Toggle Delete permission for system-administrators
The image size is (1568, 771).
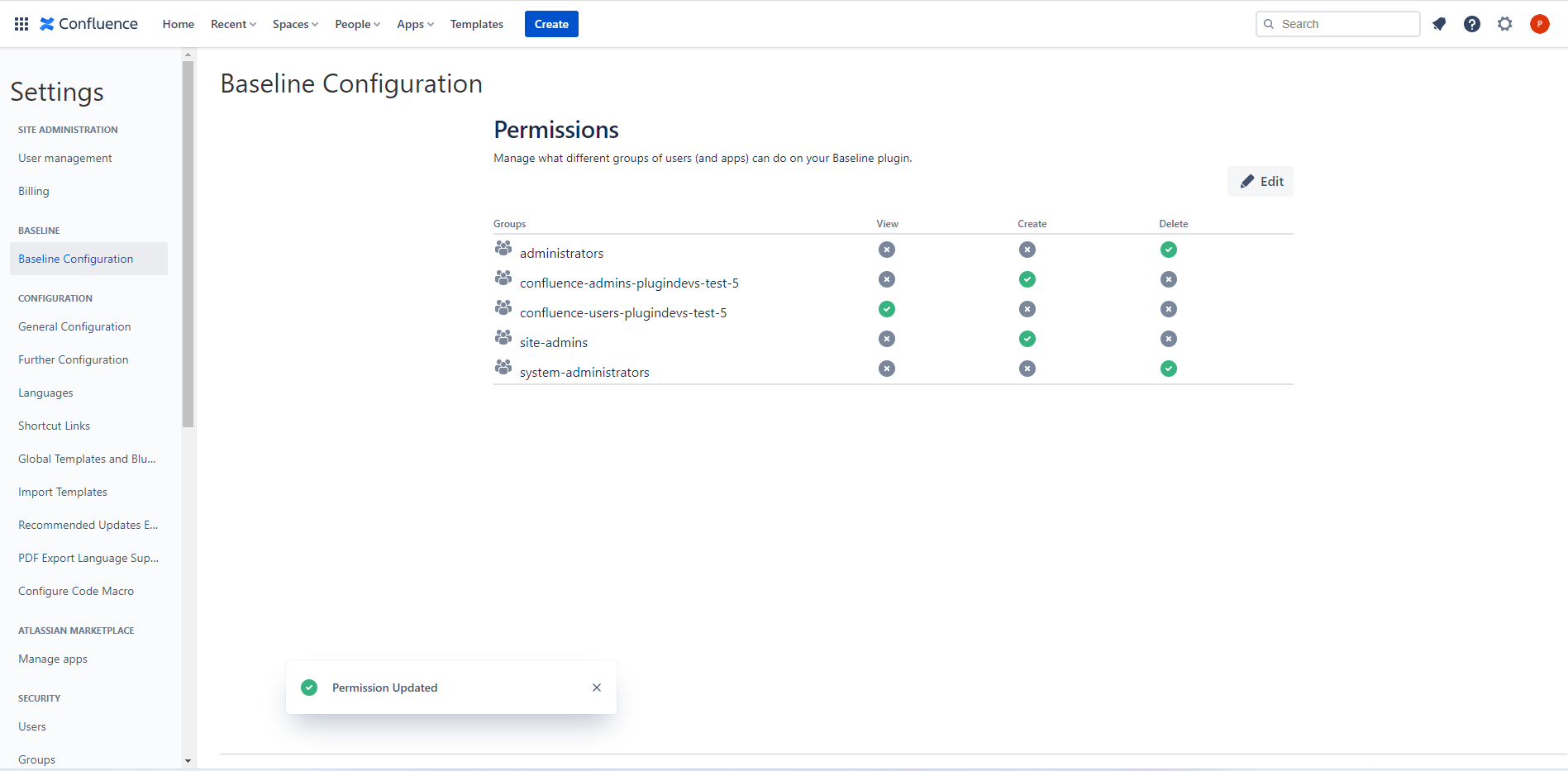click(1169, 369)
